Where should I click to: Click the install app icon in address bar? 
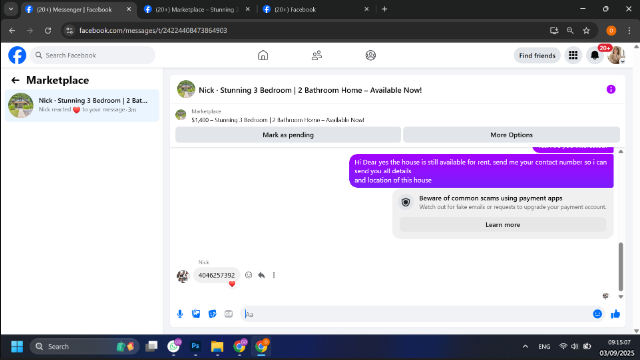point(554,31)
